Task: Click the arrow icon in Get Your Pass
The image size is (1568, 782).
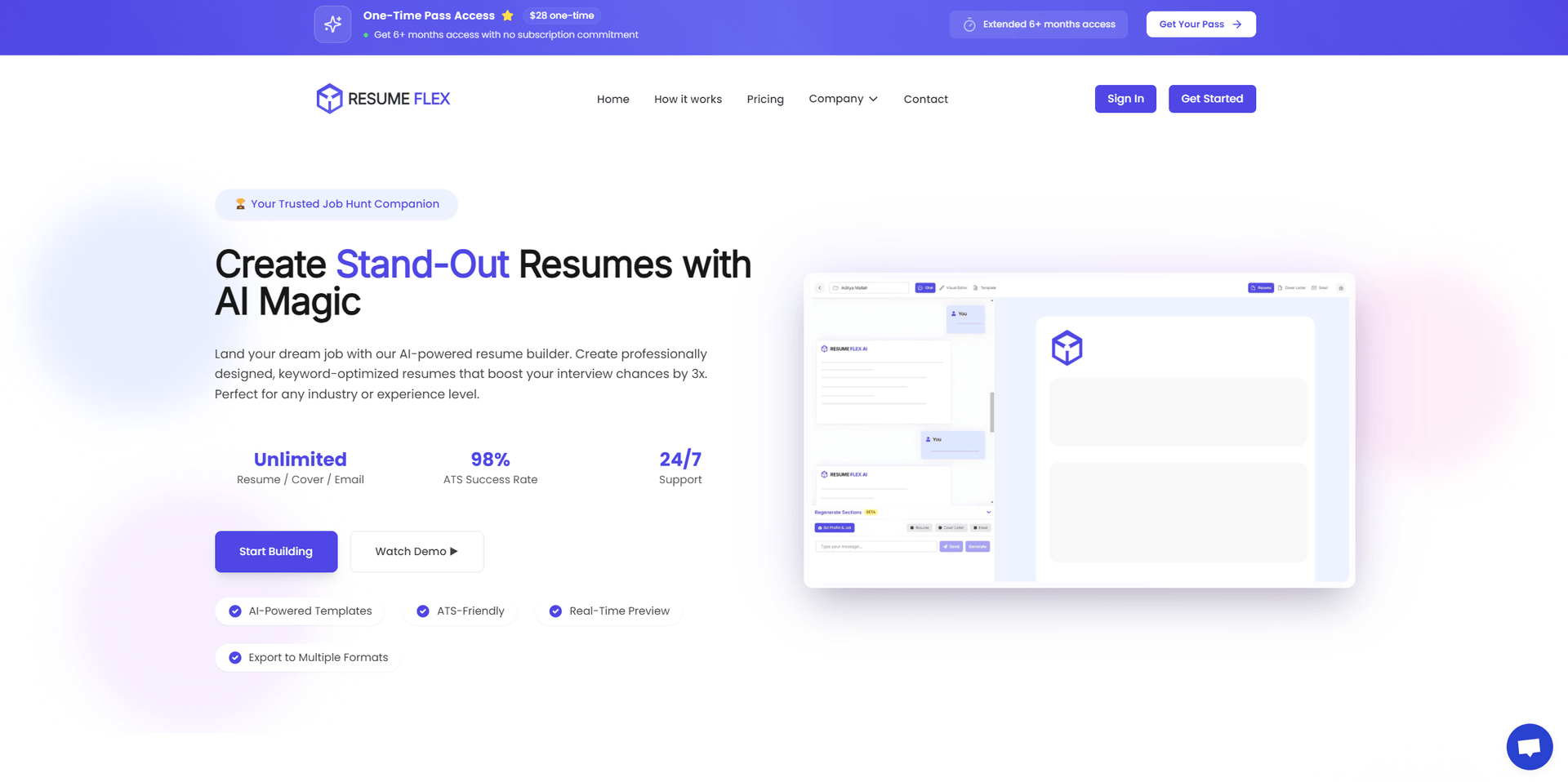Action: (1237, 24)
